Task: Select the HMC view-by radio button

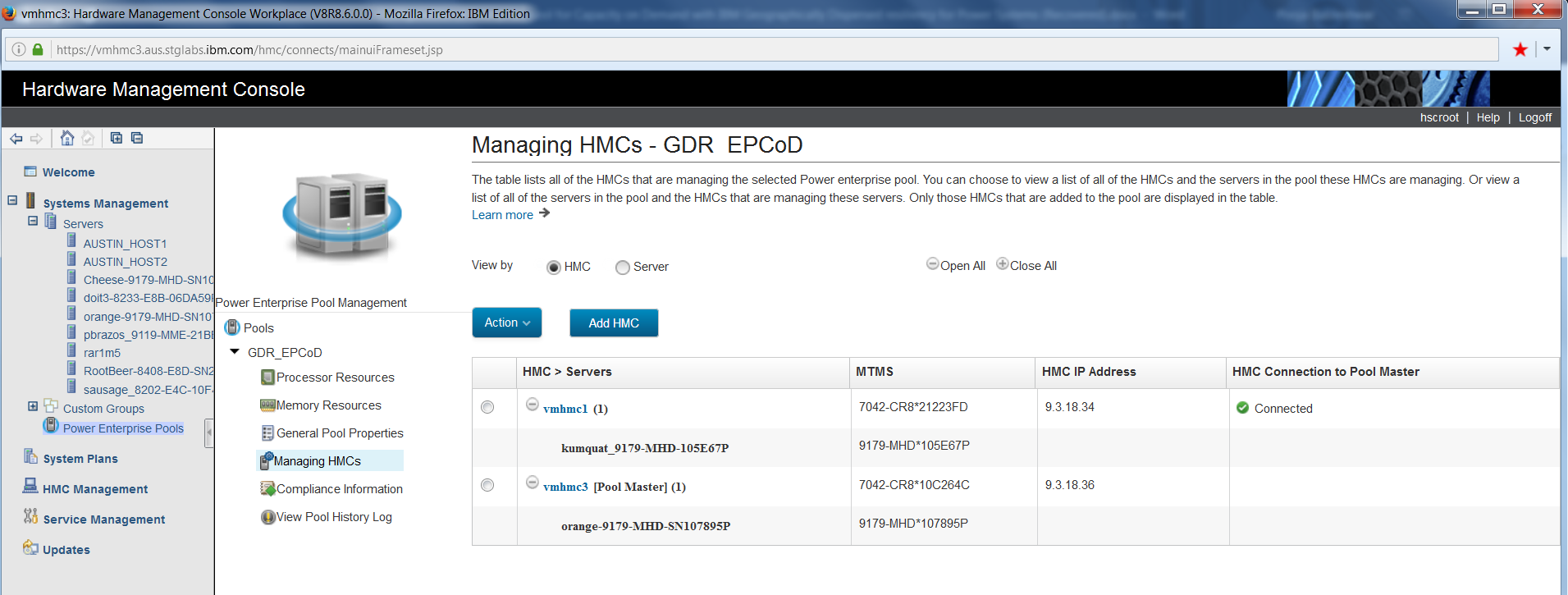Action: 554,268
